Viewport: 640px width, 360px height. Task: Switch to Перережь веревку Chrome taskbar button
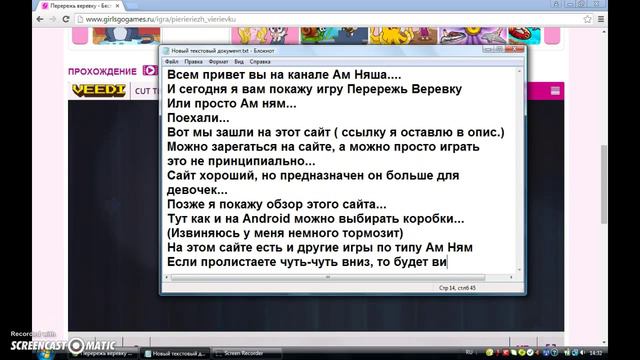(104, 354)
